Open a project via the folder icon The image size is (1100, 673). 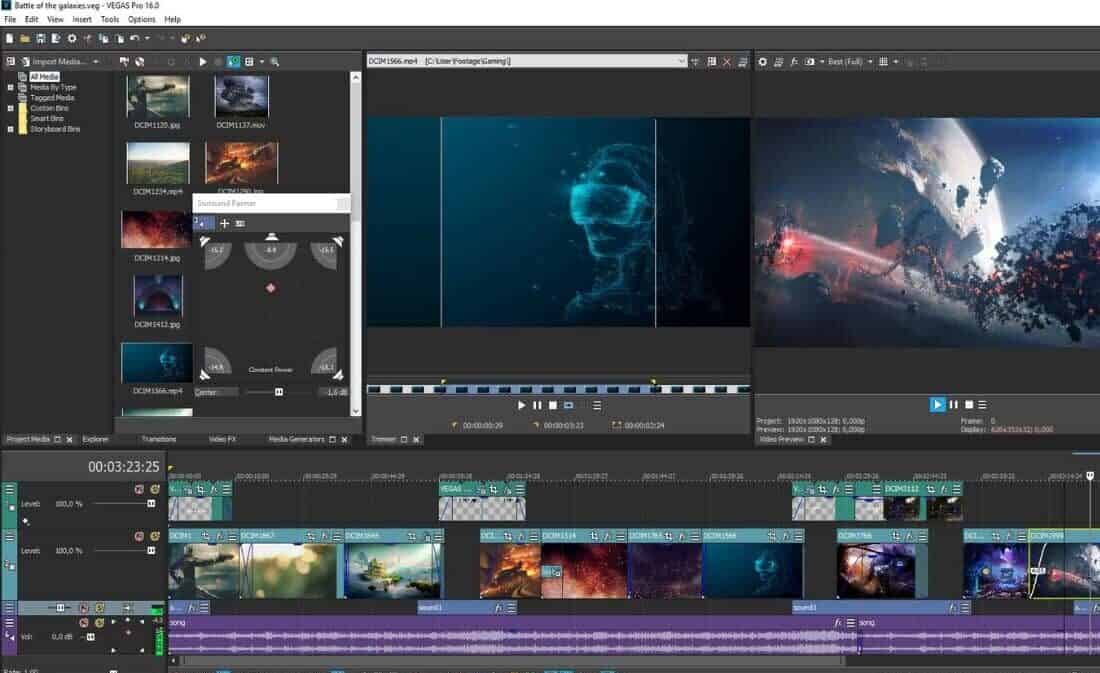point(25,39)
